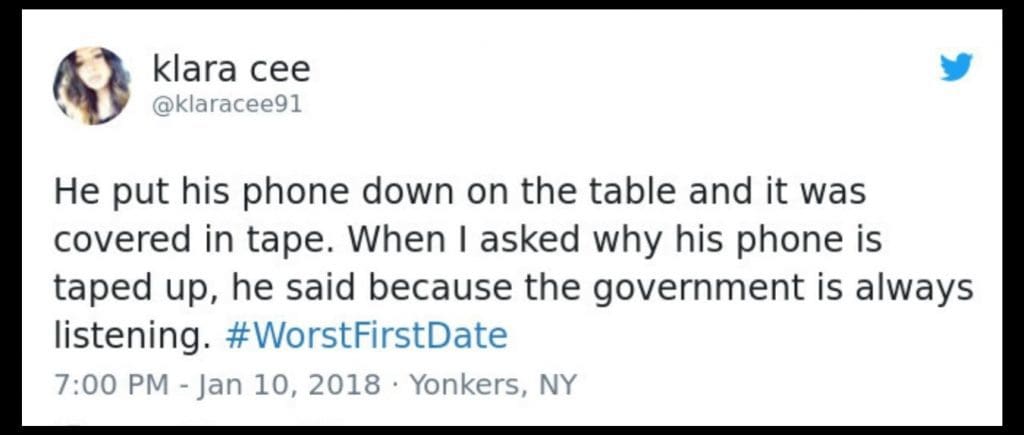The height and width of the screenshot is (435, 1024).
Task: Click the word "said" in the tweet
Action: [321, 288]
